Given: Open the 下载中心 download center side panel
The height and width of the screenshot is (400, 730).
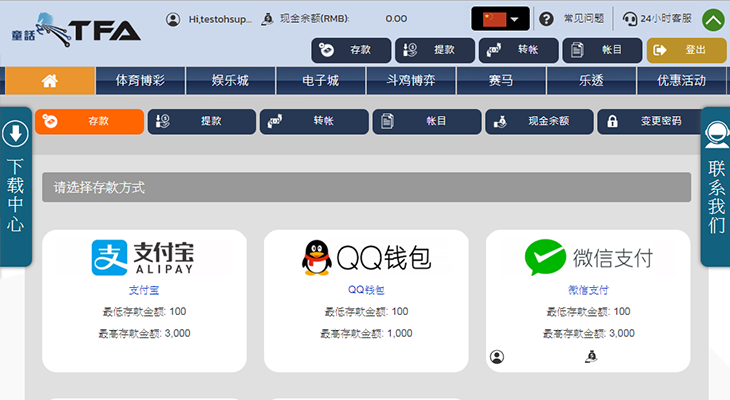Looking at the screenshot, I should [x=15, y=187].
